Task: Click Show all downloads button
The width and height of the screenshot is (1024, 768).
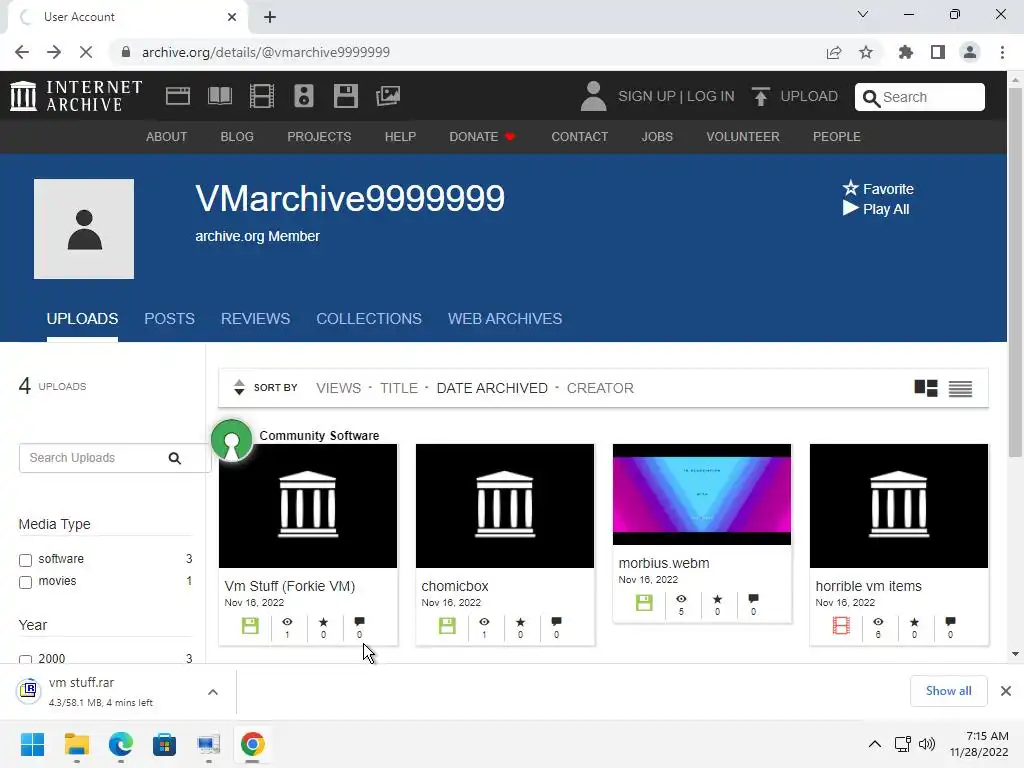Action: coord(948,691)
